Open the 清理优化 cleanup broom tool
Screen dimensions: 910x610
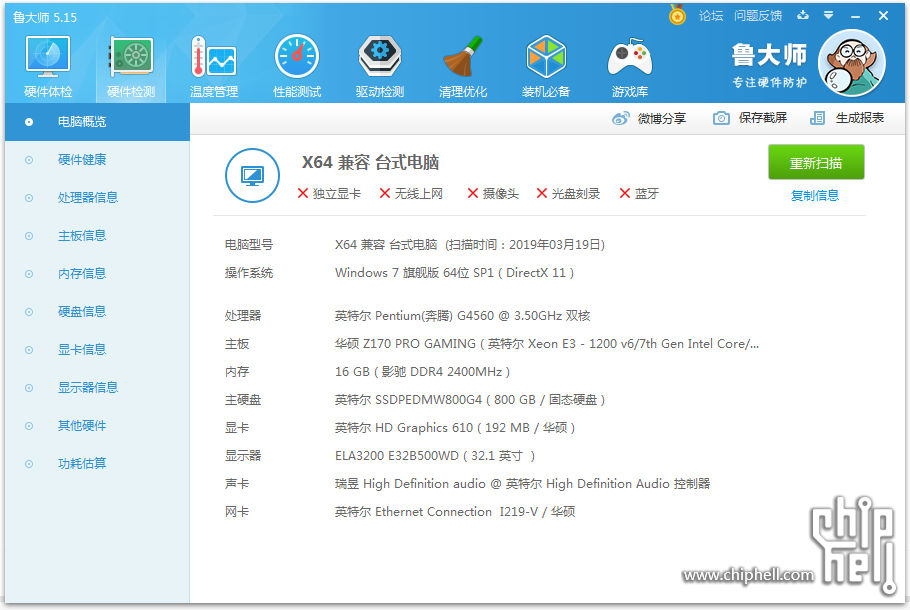[x=463, y=67]
